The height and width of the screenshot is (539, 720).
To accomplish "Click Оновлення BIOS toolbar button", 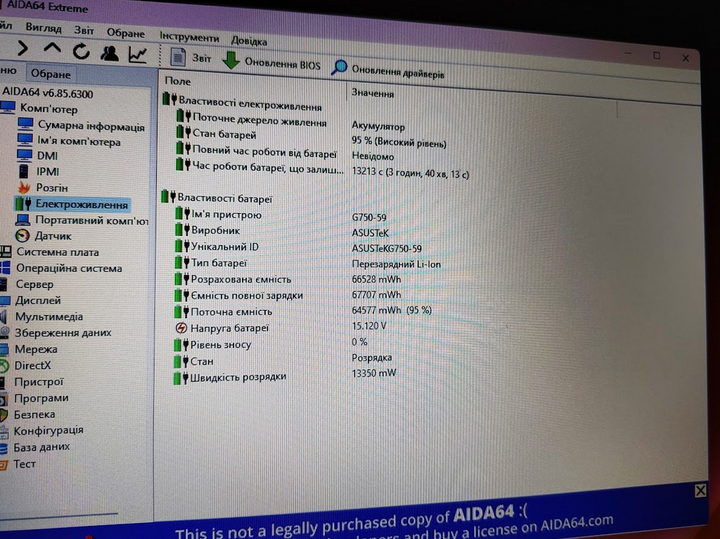I will [x=271, y=62].
